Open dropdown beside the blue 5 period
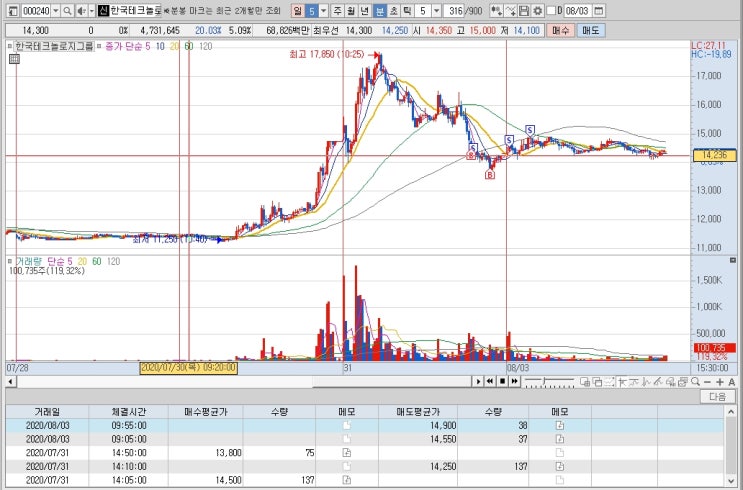Viewport: 743px width, 490px height. coord(324,10)
